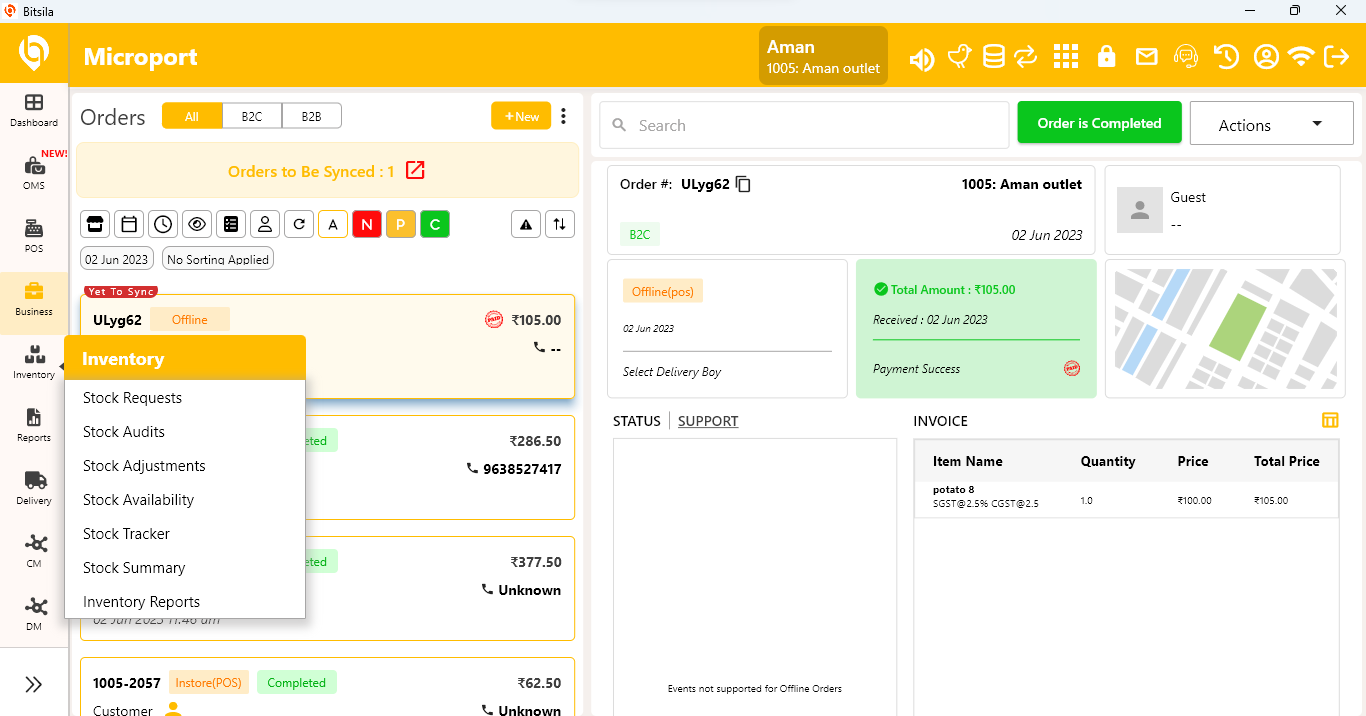
Task: Click the '+New' order button
Action: click(x=521, y=116)
